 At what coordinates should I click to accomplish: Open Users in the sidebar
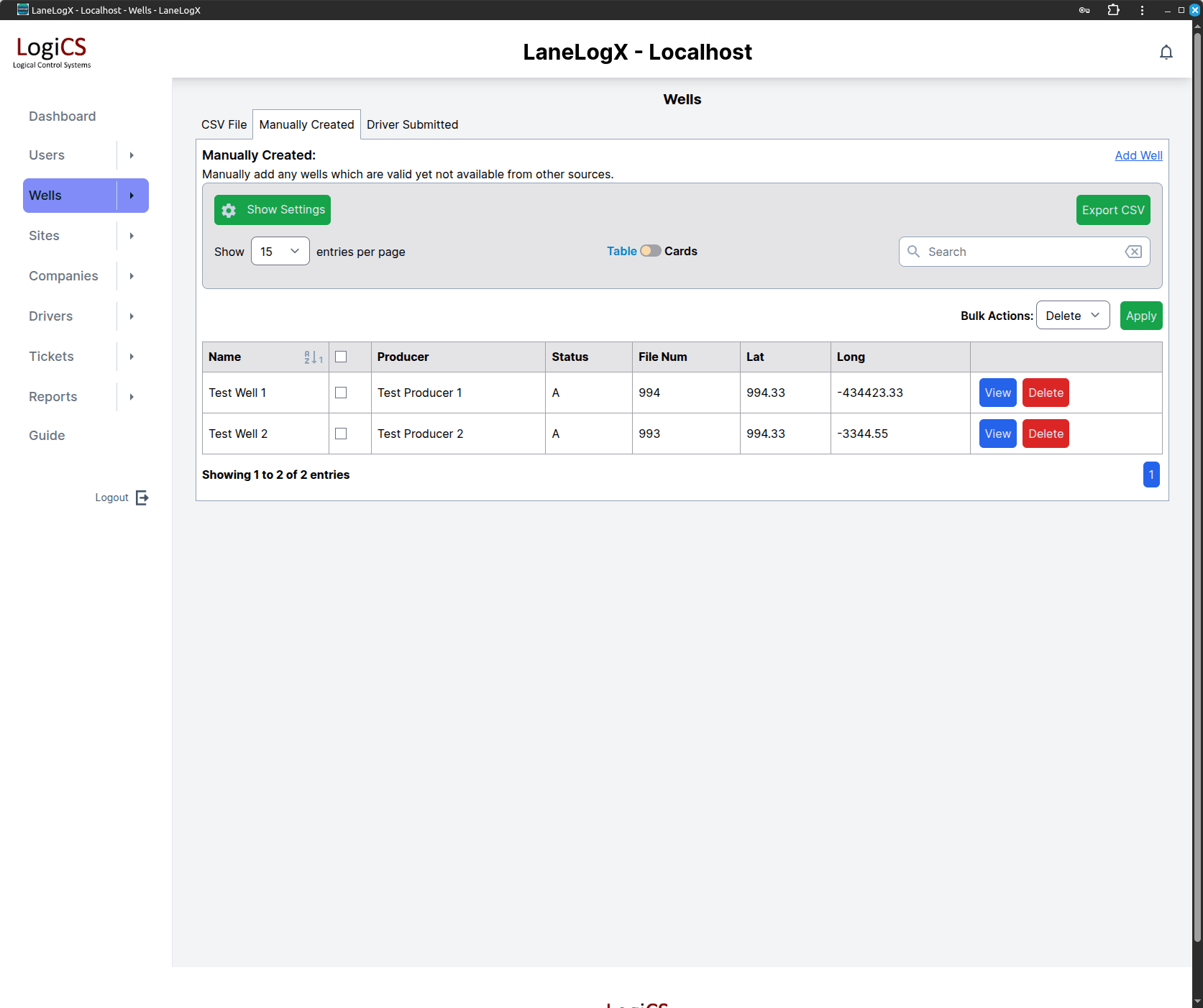click(x=47, y=155)
